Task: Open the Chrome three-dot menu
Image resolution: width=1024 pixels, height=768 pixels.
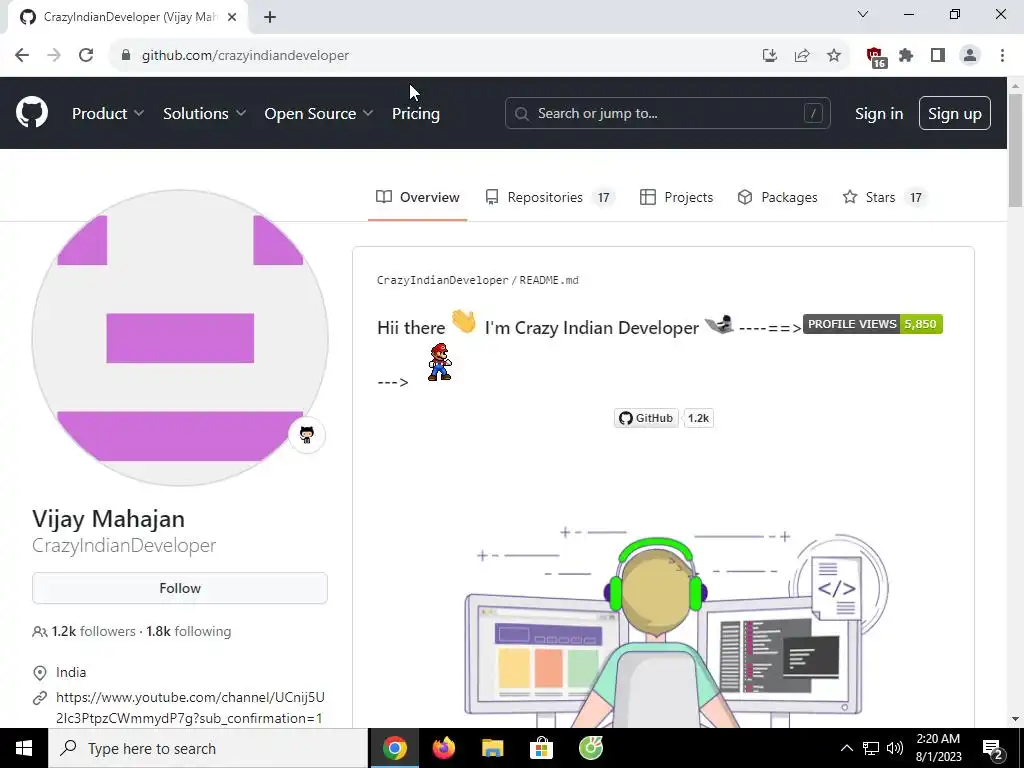Action: (1002, 56)
